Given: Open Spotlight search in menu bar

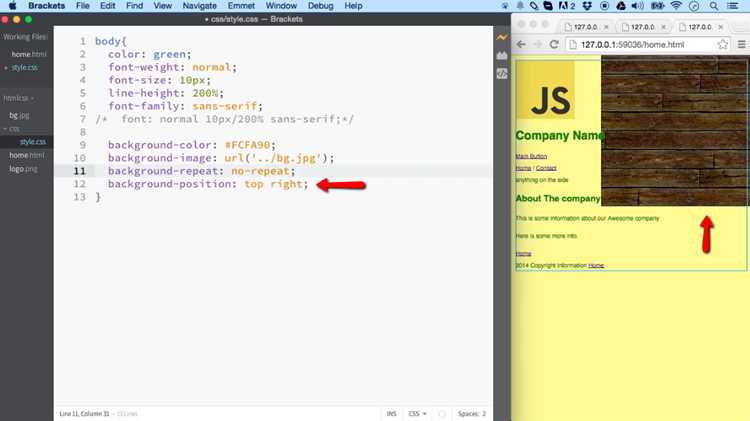Looking at the screenshot, I should click(714, 6).
